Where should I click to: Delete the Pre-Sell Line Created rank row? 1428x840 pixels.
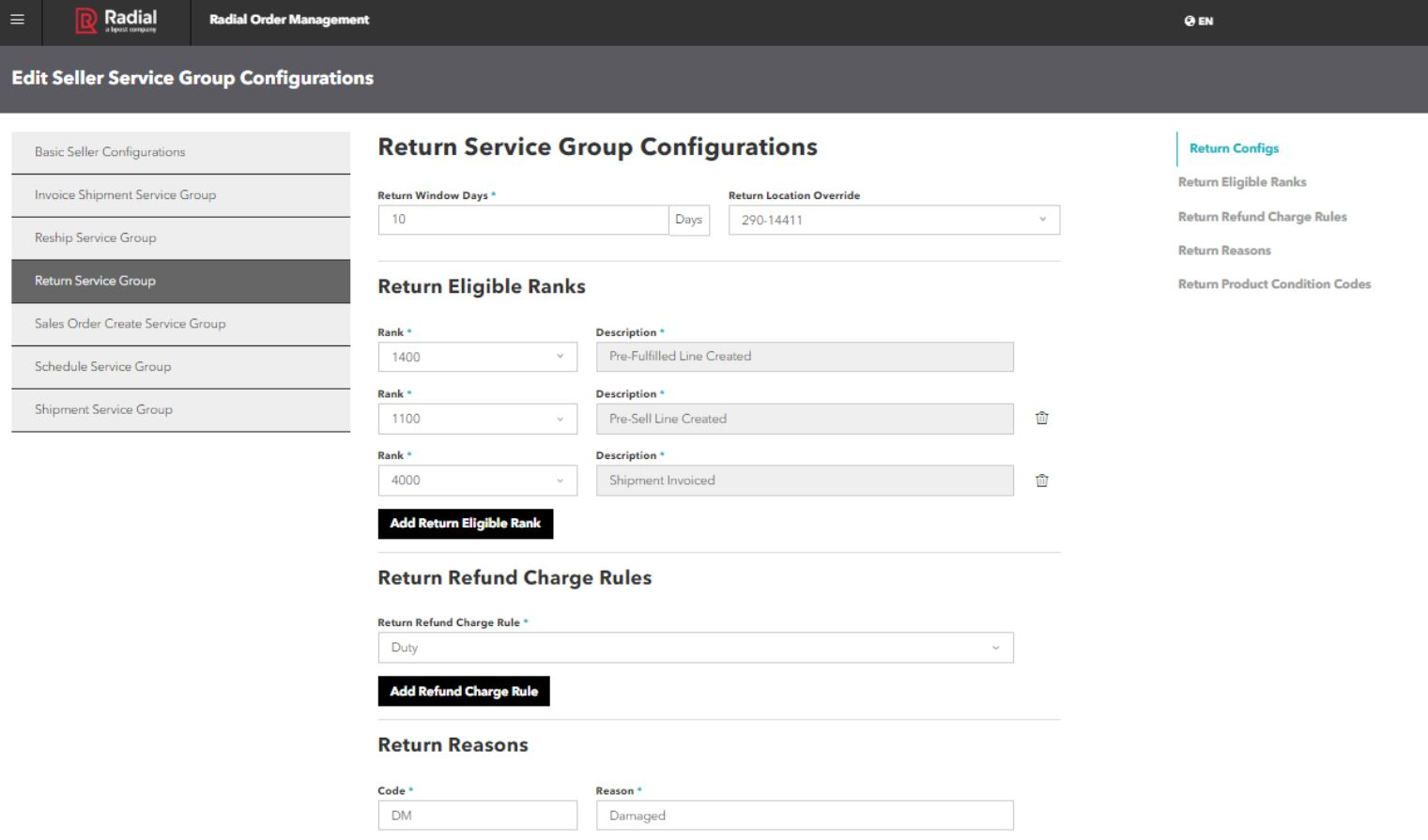pyautogui.click(x=1041, y=419)
